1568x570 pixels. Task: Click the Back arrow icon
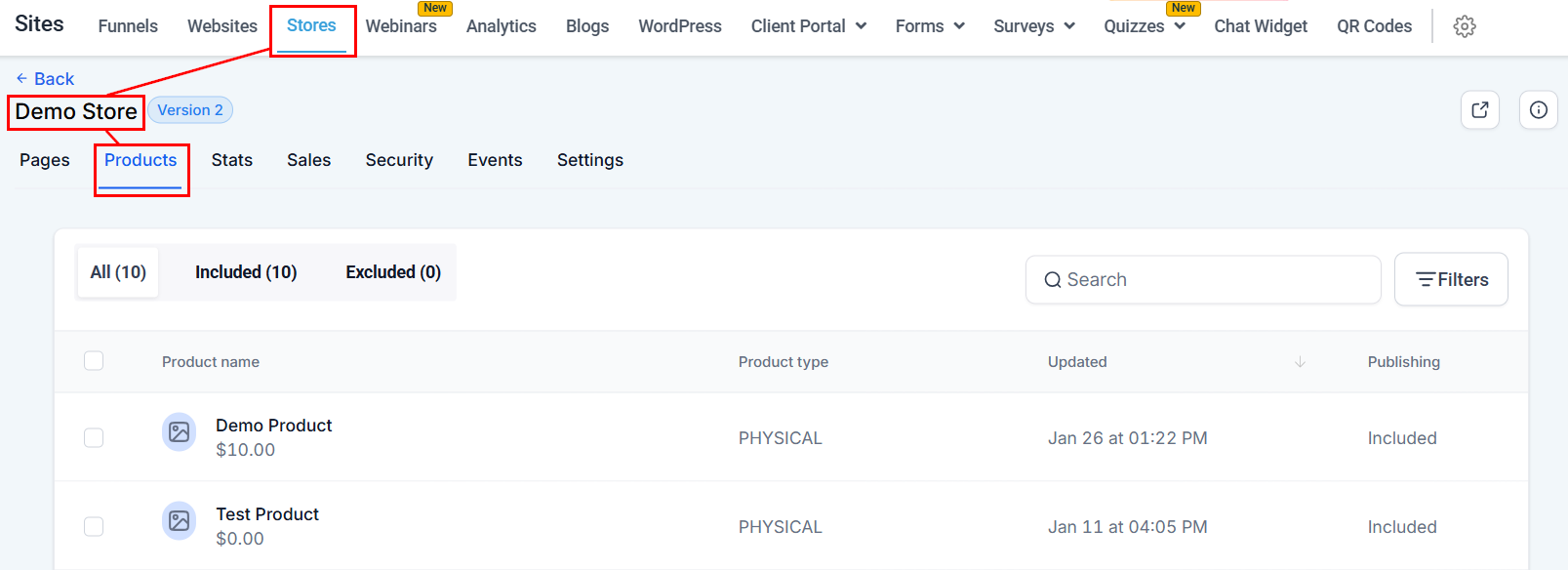21,78
